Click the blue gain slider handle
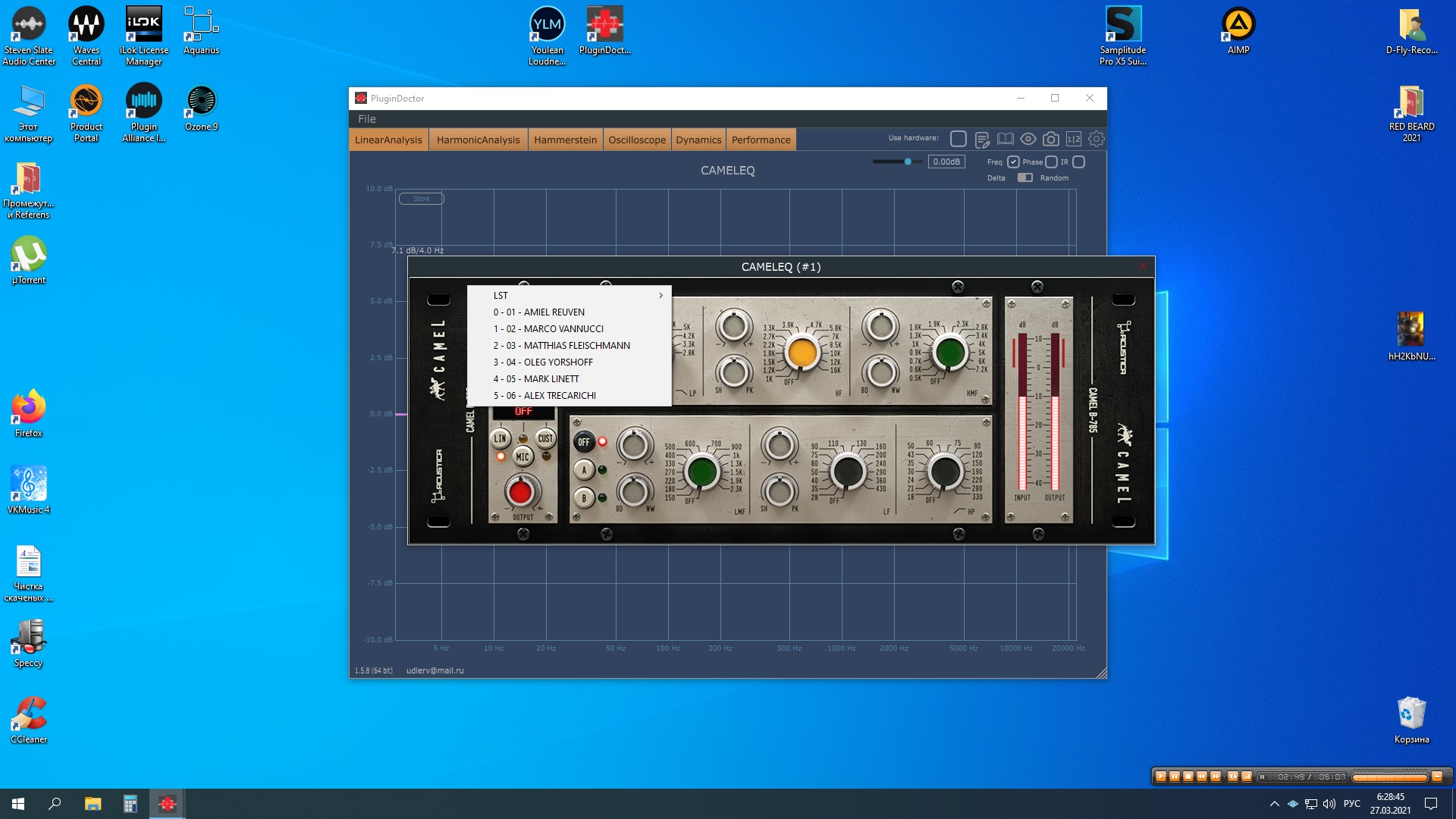 [907, 162]
